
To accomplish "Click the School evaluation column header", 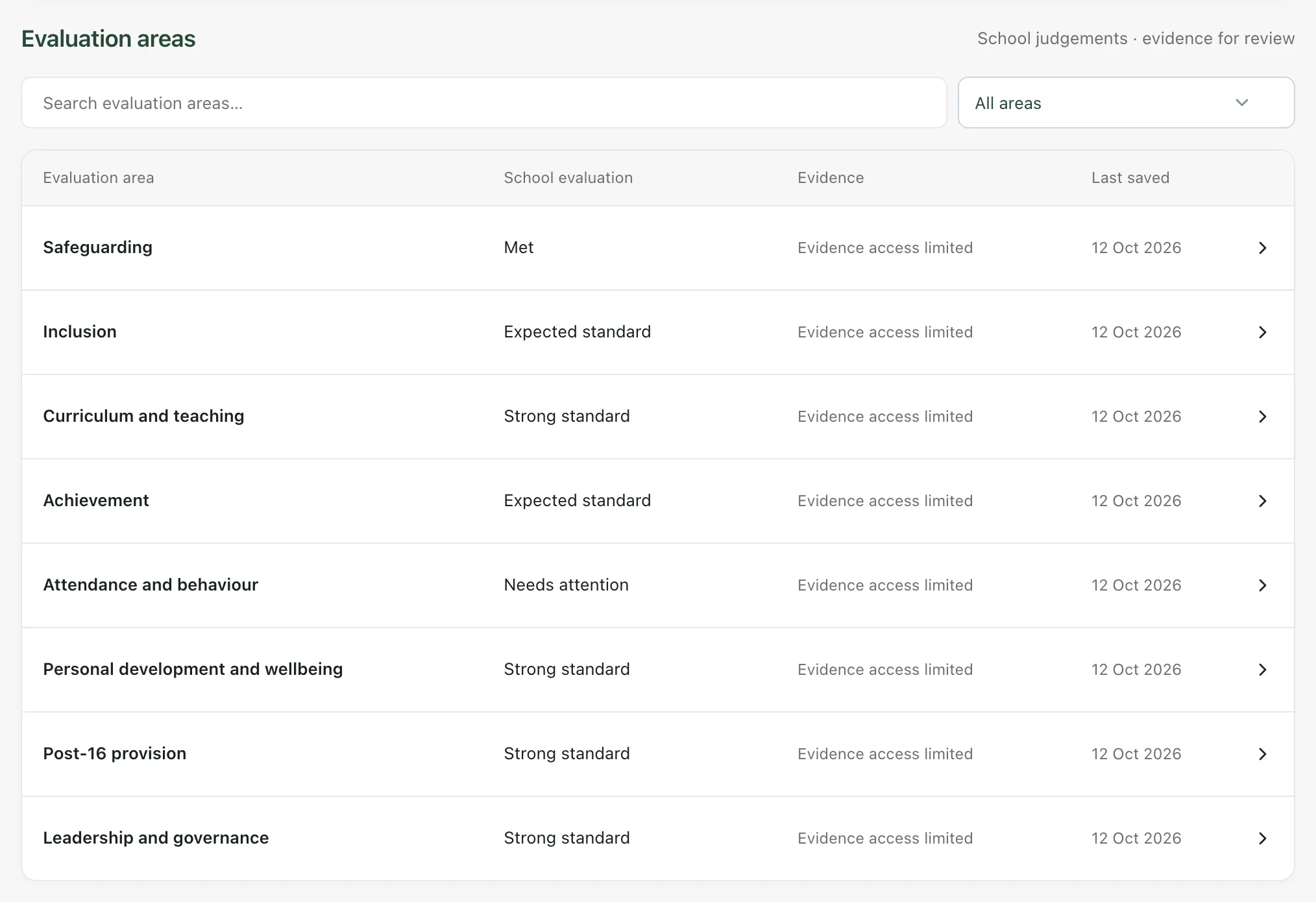I will point(568,178).
